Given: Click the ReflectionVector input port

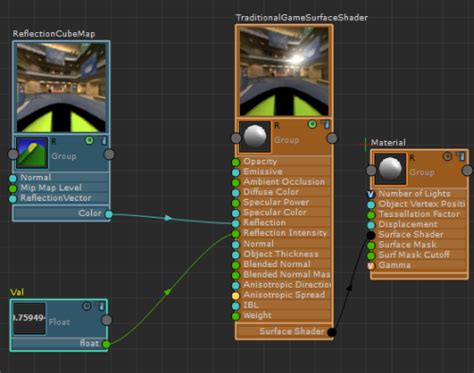Looking at the screenshot, I should (x=13, y=199).
